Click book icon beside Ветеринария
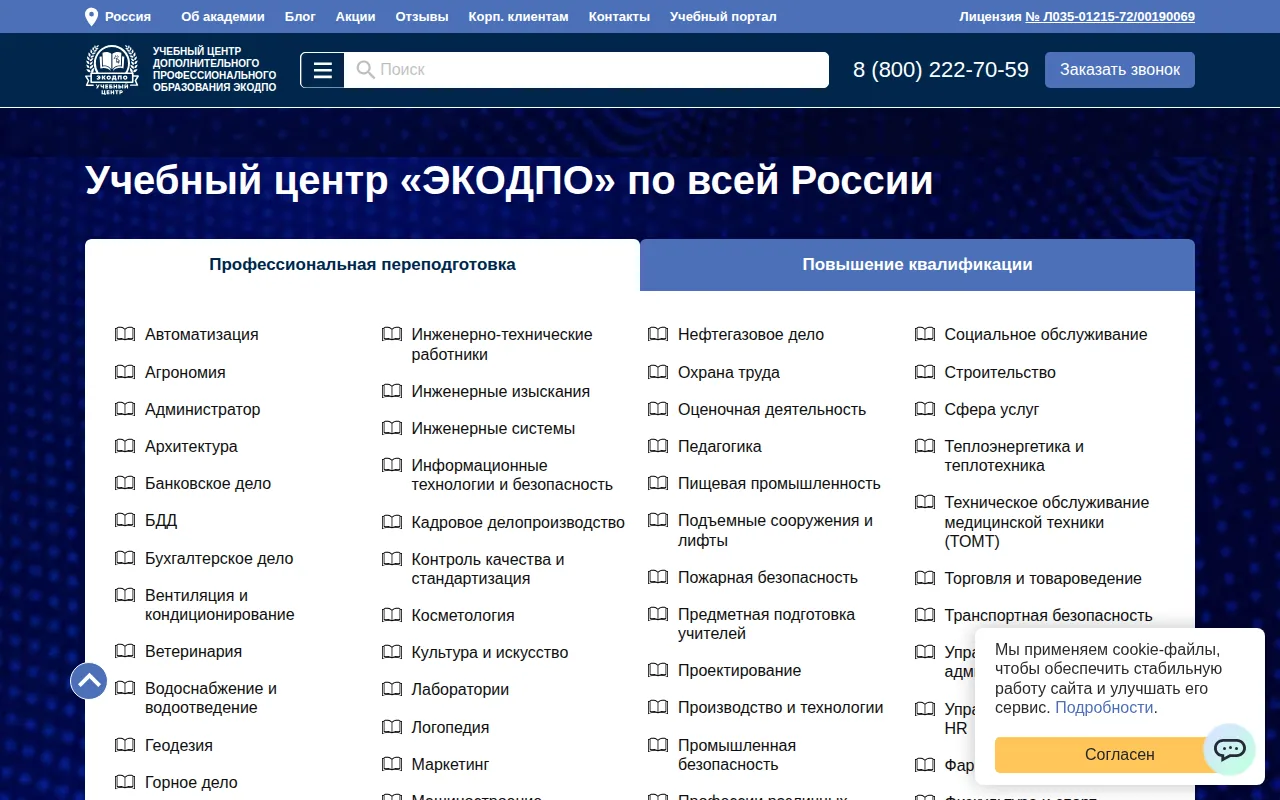The width and height of the screenshot is (1280, 800). tap(125, 651)
